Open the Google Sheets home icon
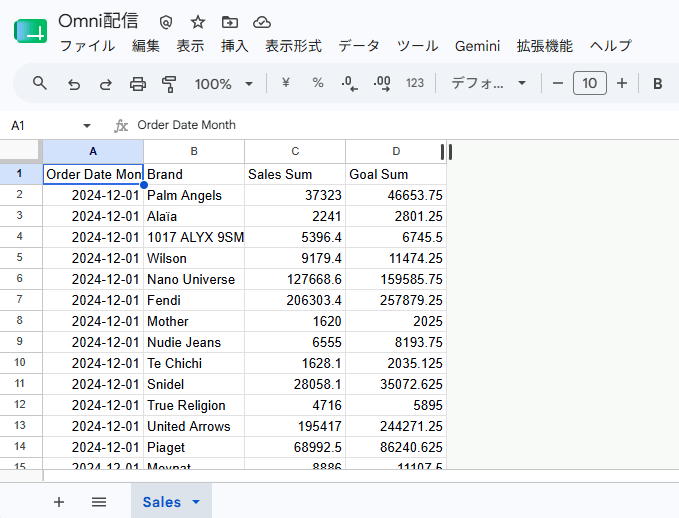Screen dimensions: 679x518 [30, 31]
